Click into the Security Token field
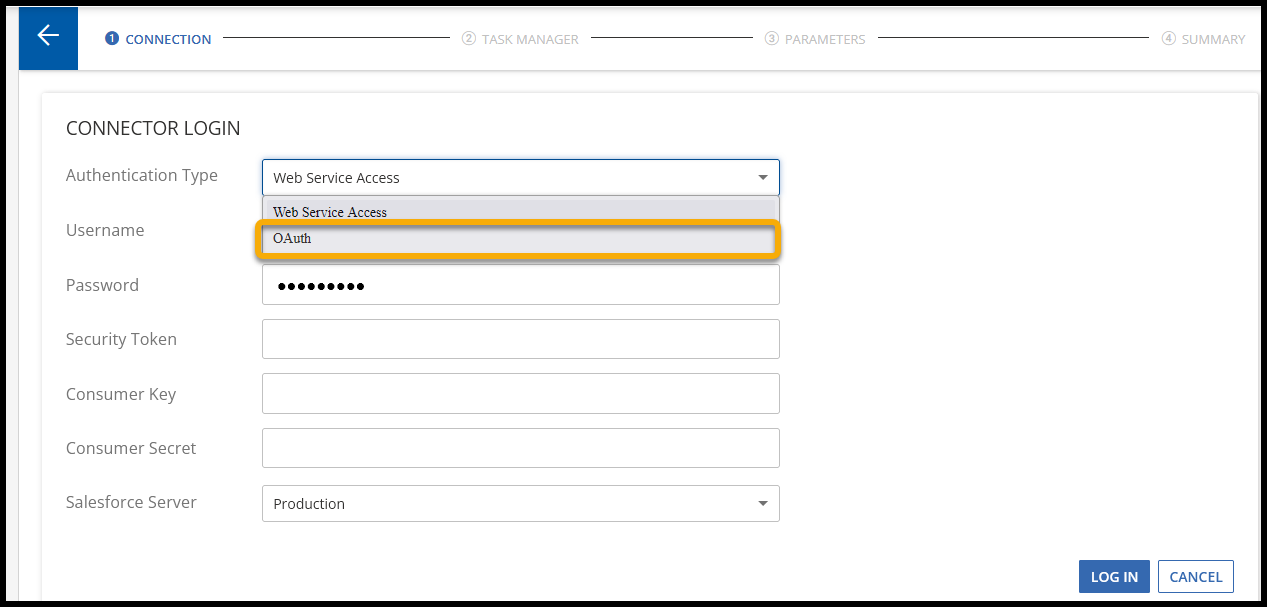The image size is (1267, 607). point(520,339)
